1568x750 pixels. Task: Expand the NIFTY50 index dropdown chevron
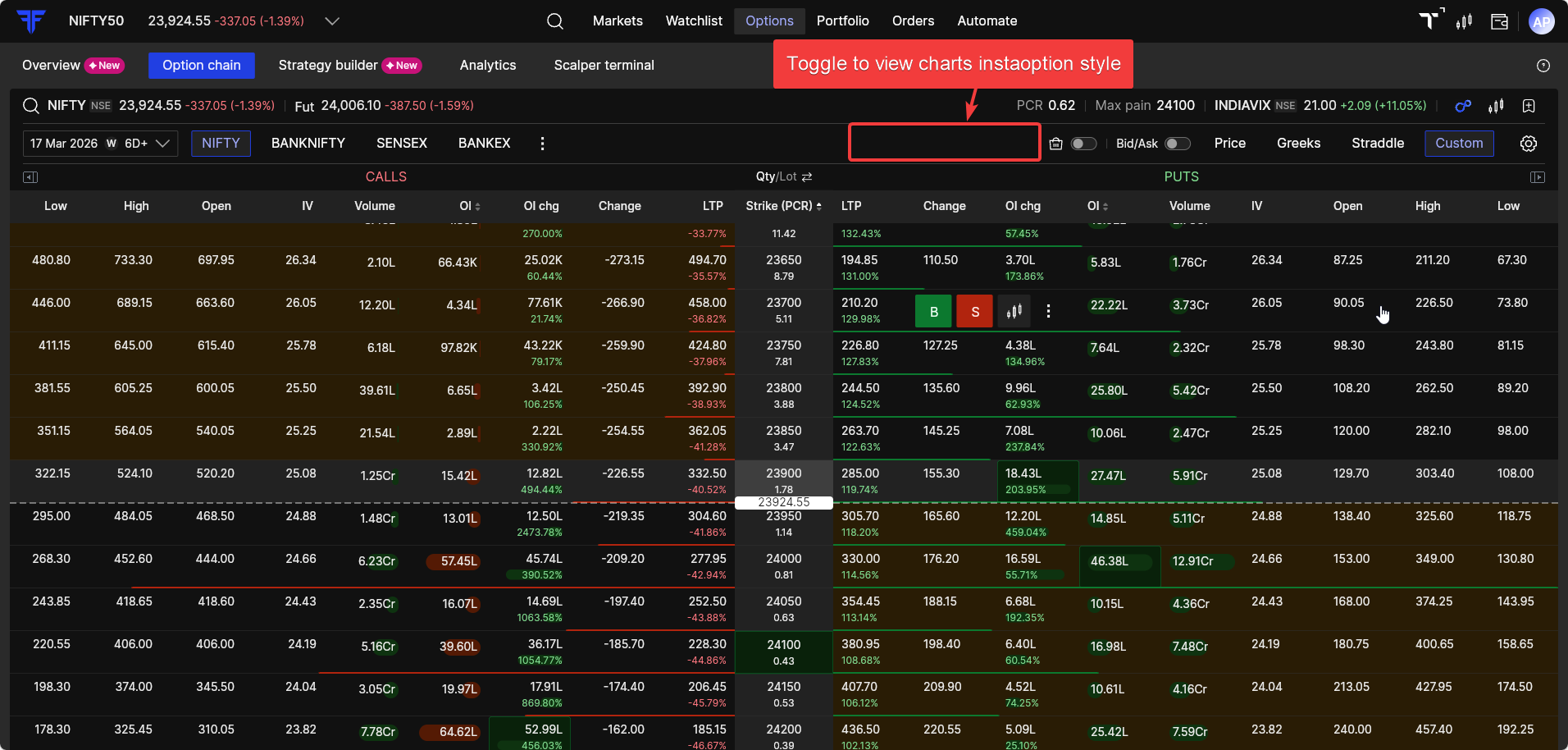pyautogui.click(x=332, y=21)
